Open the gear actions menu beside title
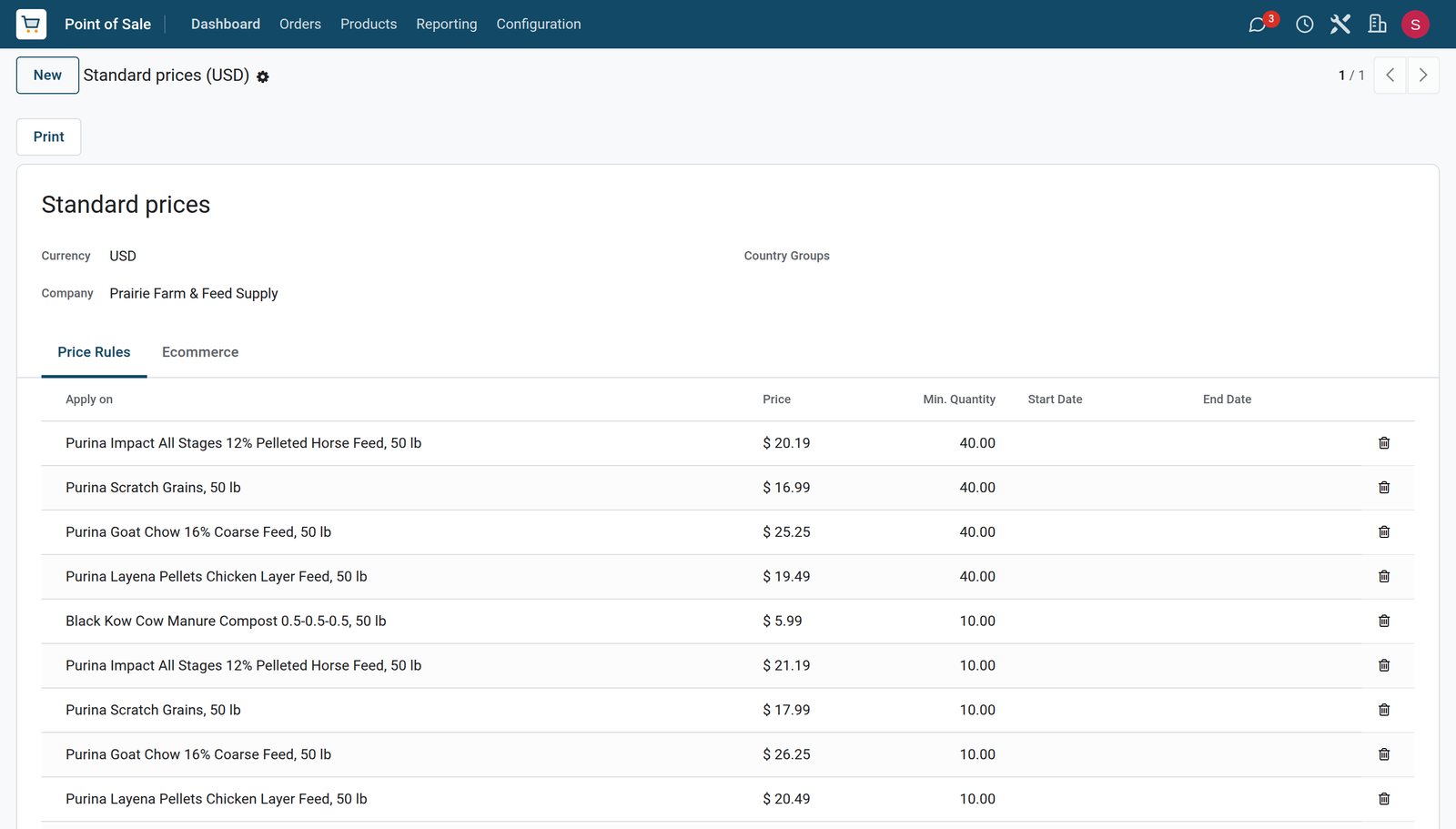The width and height of the screenshot is (1456, 829). 263,77
